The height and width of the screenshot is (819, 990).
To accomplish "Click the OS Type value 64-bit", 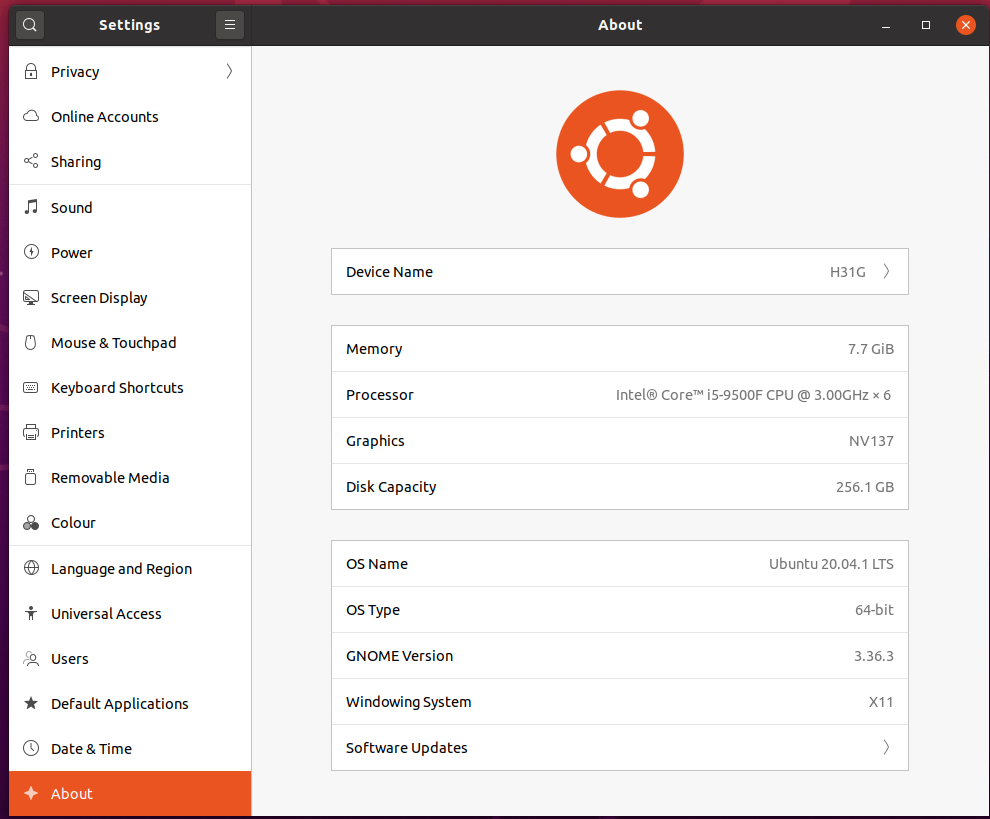I will click(x=874, y=610).
